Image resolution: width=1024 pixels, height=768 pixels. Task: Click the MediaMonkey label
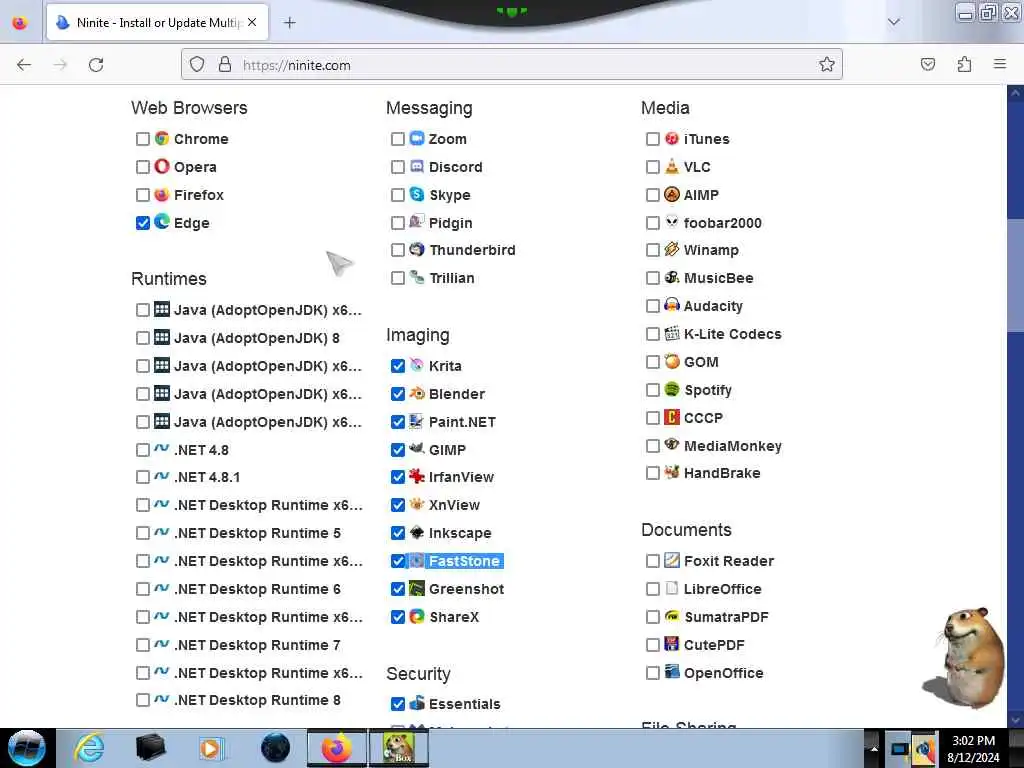pyautogui.click(x=732, y=446)
